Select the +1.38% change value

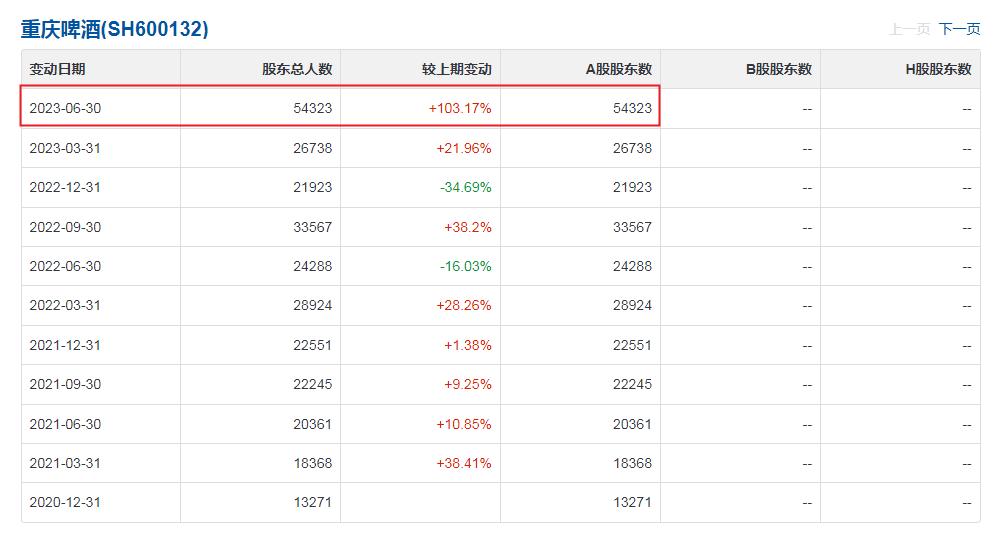coord(467,345)
